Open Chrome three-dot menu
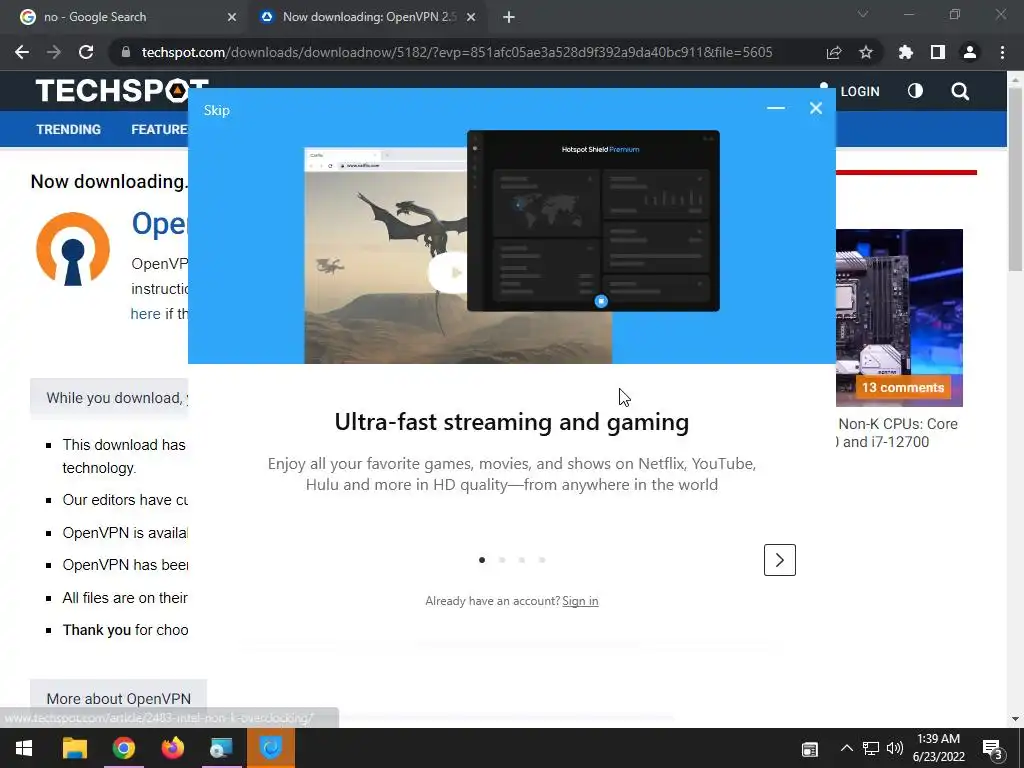The height and width of the screenshot is (768, 1024). (x=1002, y=52)
